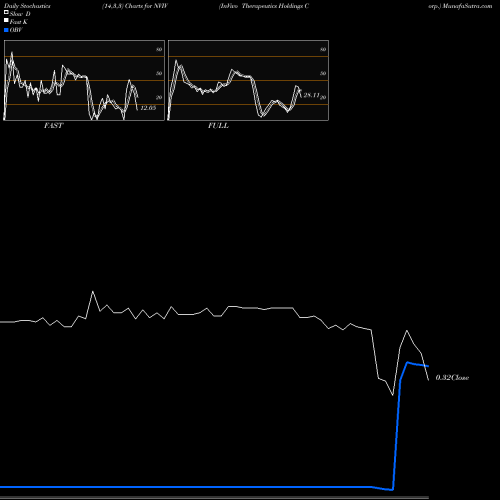
Task: Click 'InVivo Therapeutics Holdings C' title text
Action: click(264, 6)
